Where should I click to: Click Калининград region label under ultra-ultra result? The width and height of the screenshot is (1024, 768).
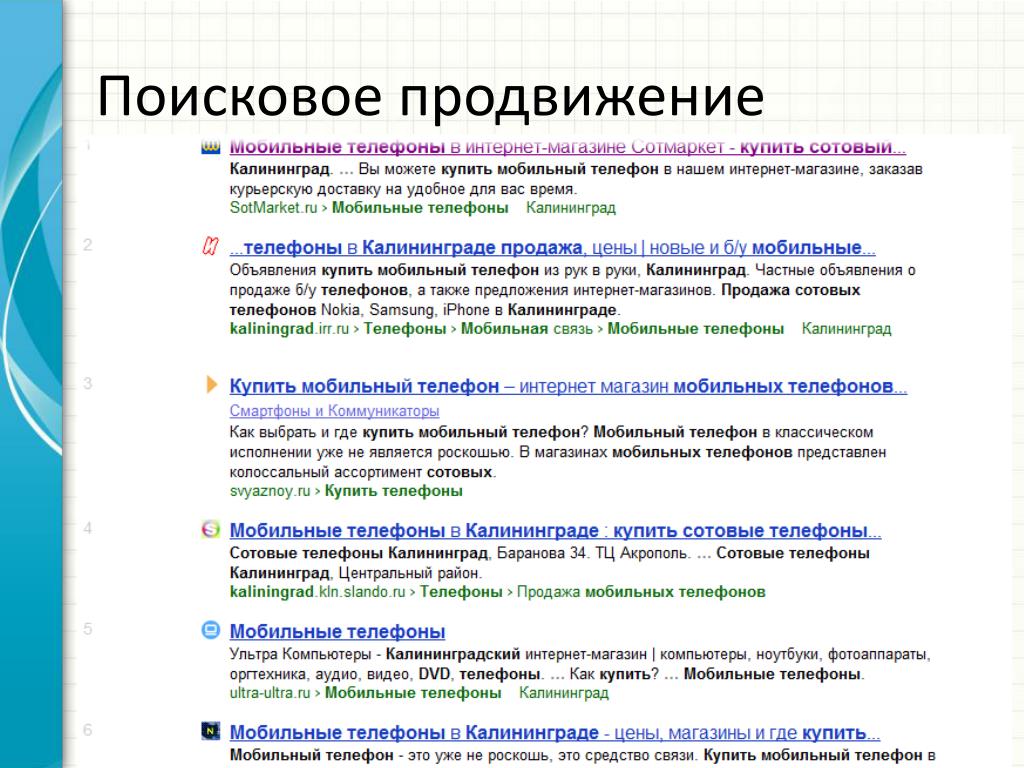564,693
